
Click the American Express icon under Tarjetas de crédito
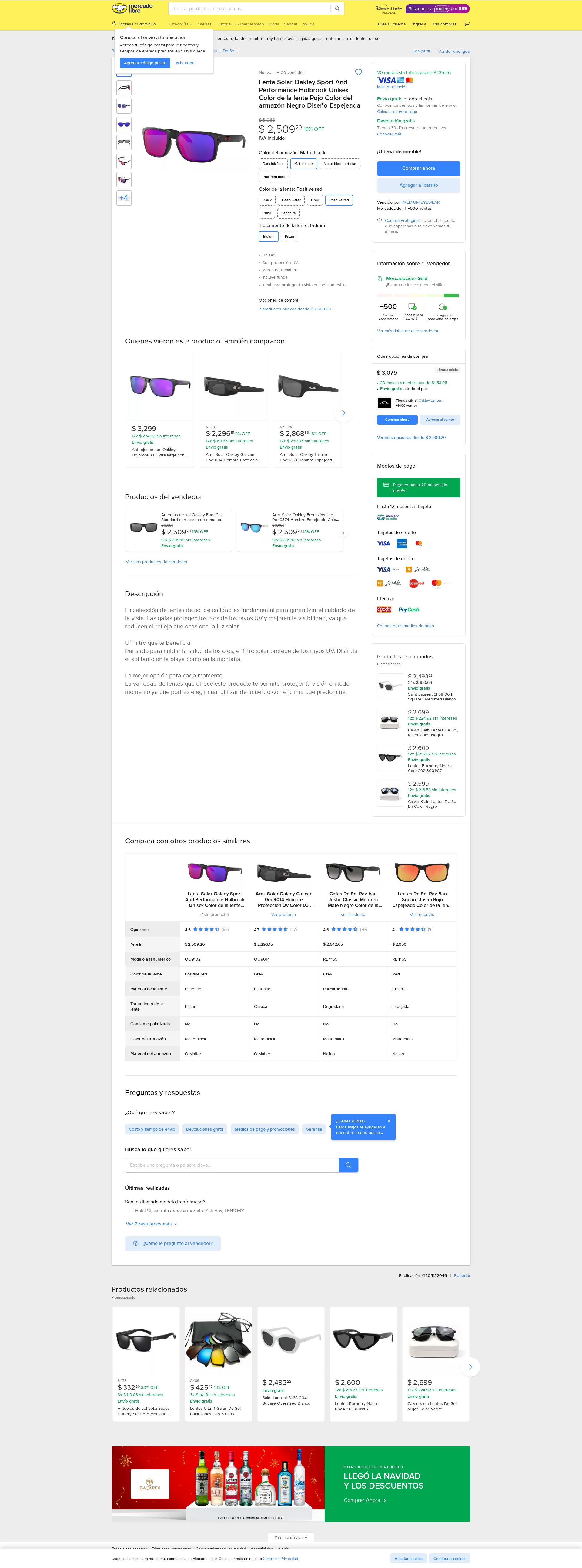(x=402, y=543)
